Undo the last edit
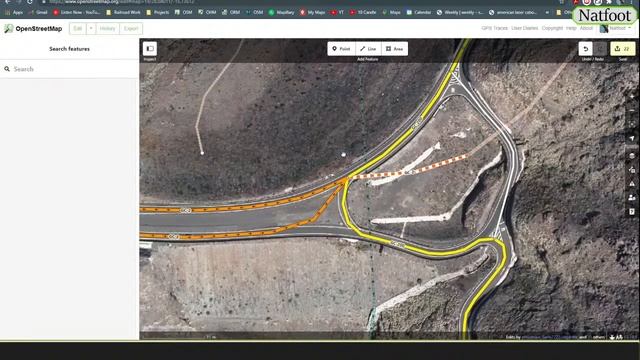Image resolution: width=640 pixels, height=360 pixels. point(586,49)
